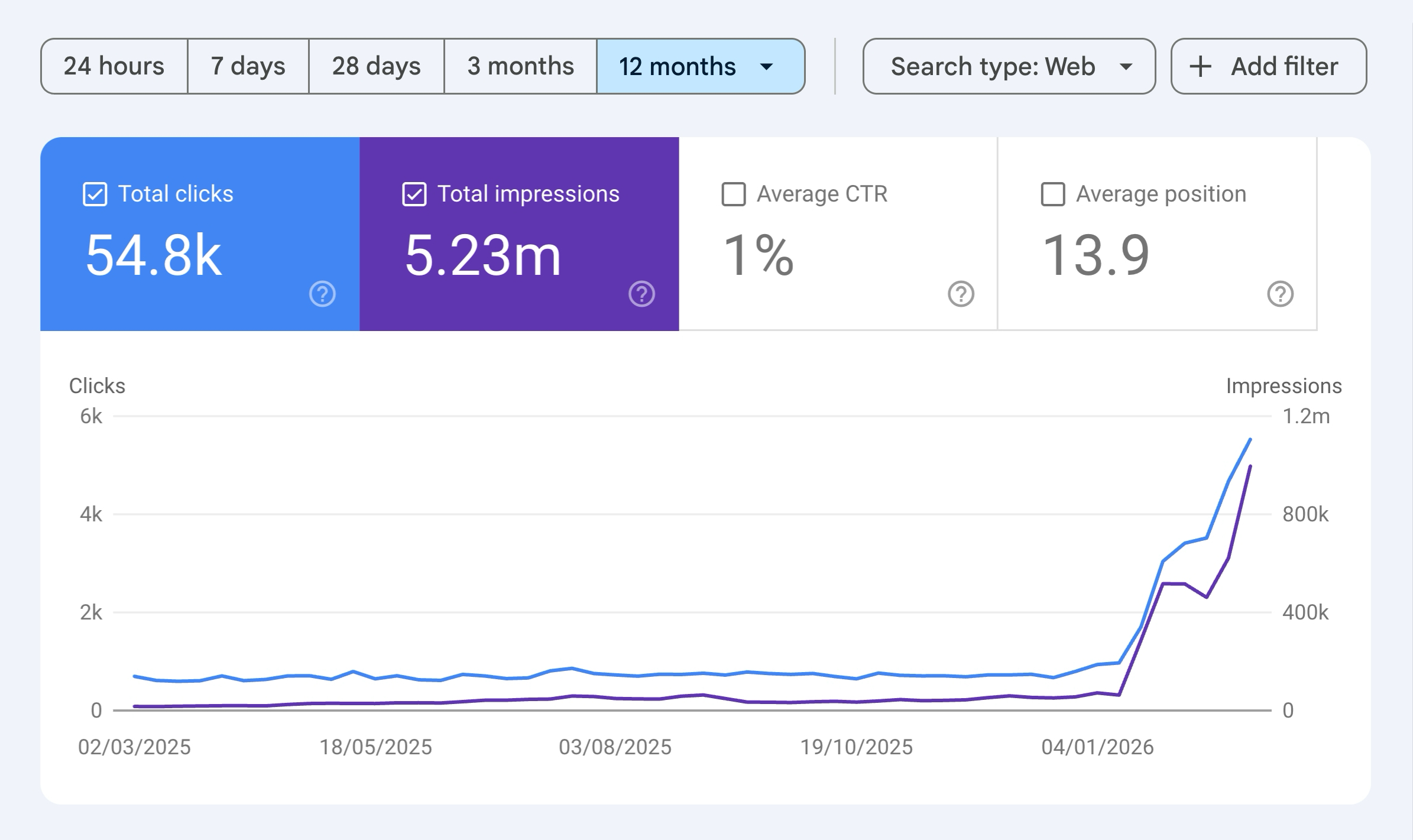Uncheck the Total clicks checkbox
1413x840 pixels.
pyautogui.click(x=95, y=194)
